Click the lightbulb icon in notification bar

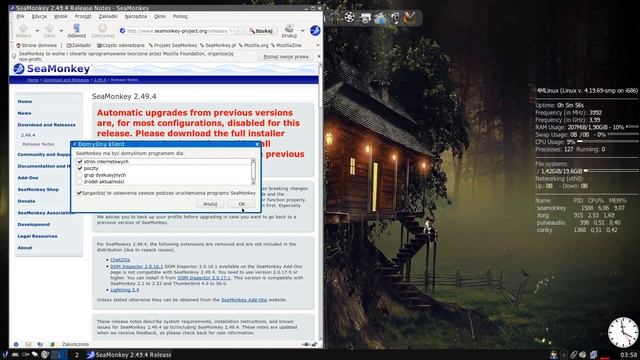14,56
